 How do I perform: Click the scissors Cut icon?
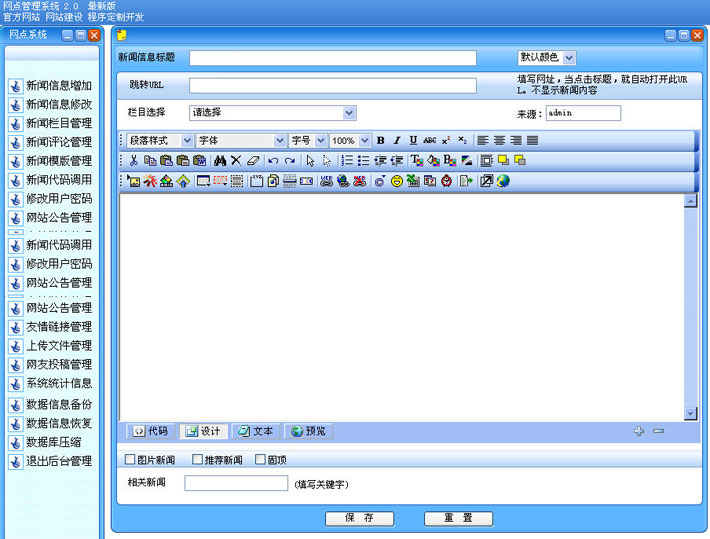[x=134, y=160]
